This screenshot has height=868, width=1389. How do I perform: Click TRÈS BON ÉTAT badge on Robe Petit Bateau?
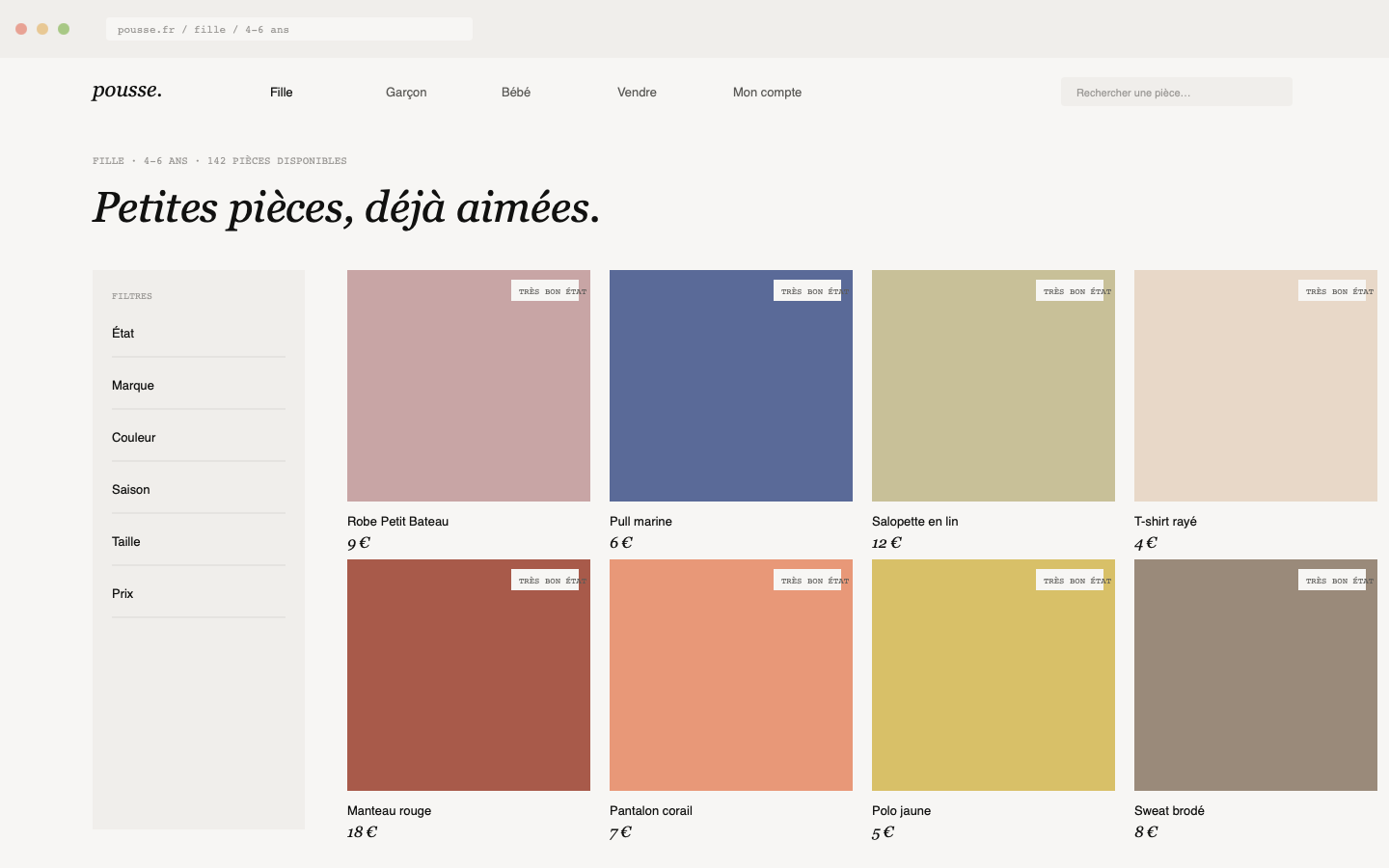coord(545,290)
